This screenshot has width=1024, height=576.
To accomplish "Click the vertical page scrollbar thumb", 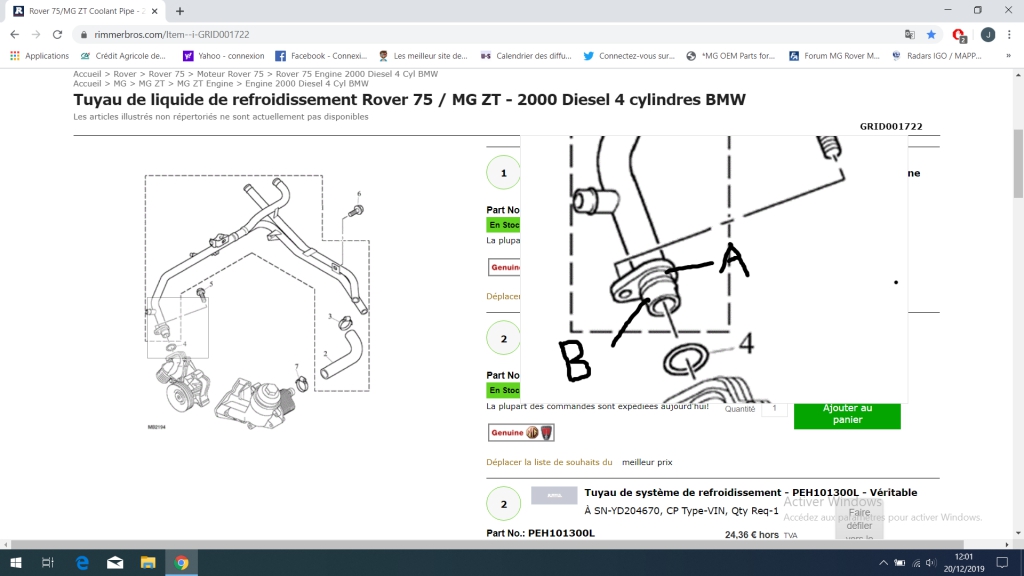I will coord(1018,163).
